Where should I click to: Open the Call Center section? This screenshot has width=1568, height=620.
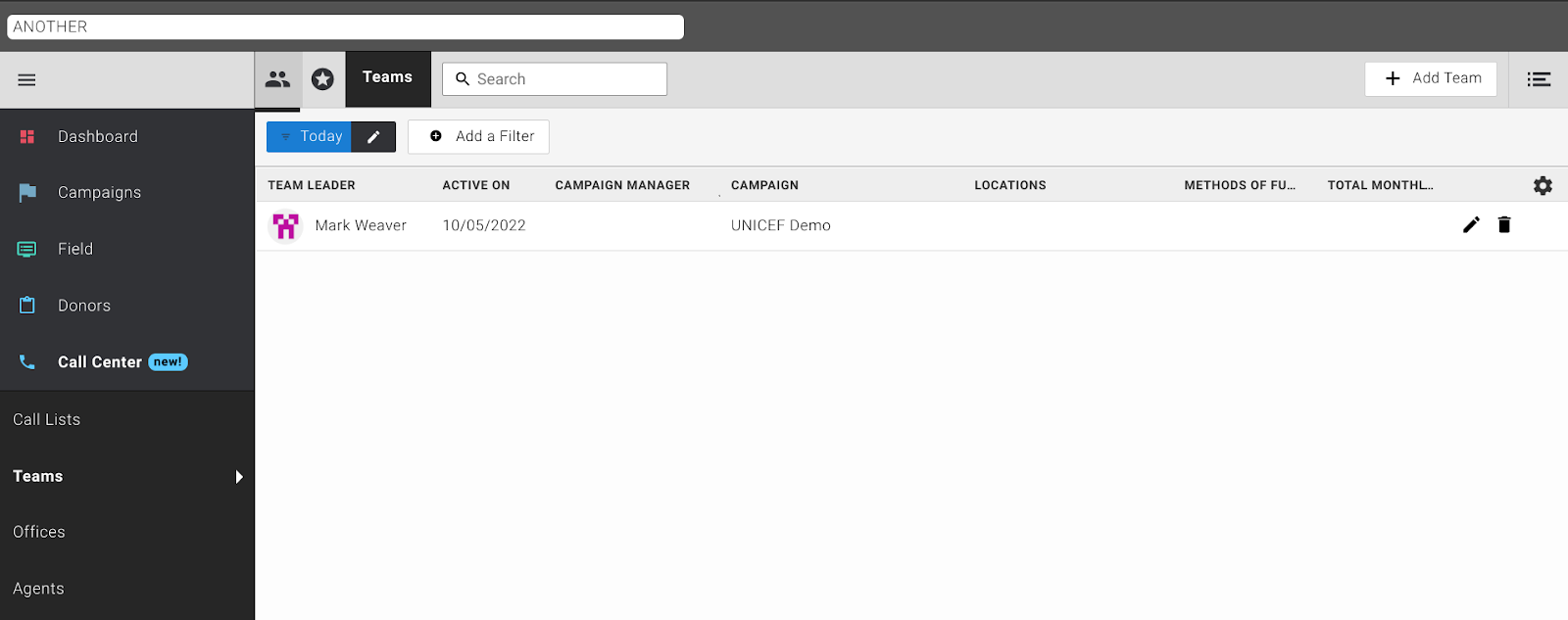100,362
